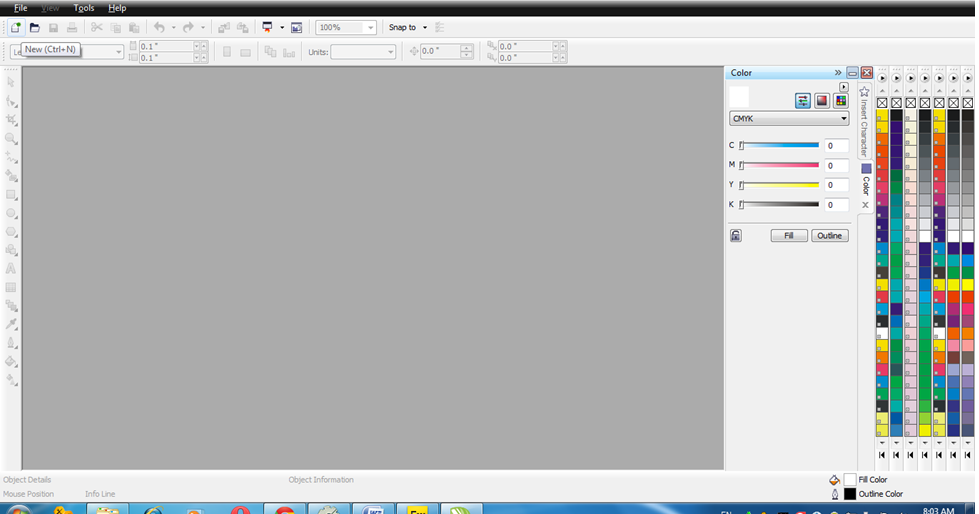Open the CMYK color model dropdown
The width and height of the screenshot is (979, 514).
tap(789, 119)
